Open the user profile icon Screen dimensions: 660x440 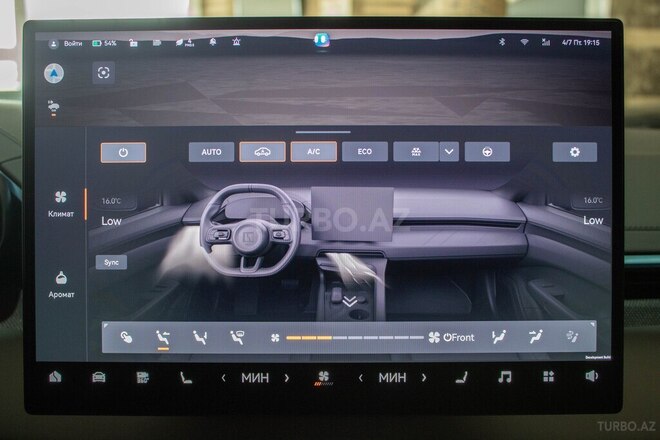[x=53, y=43]
